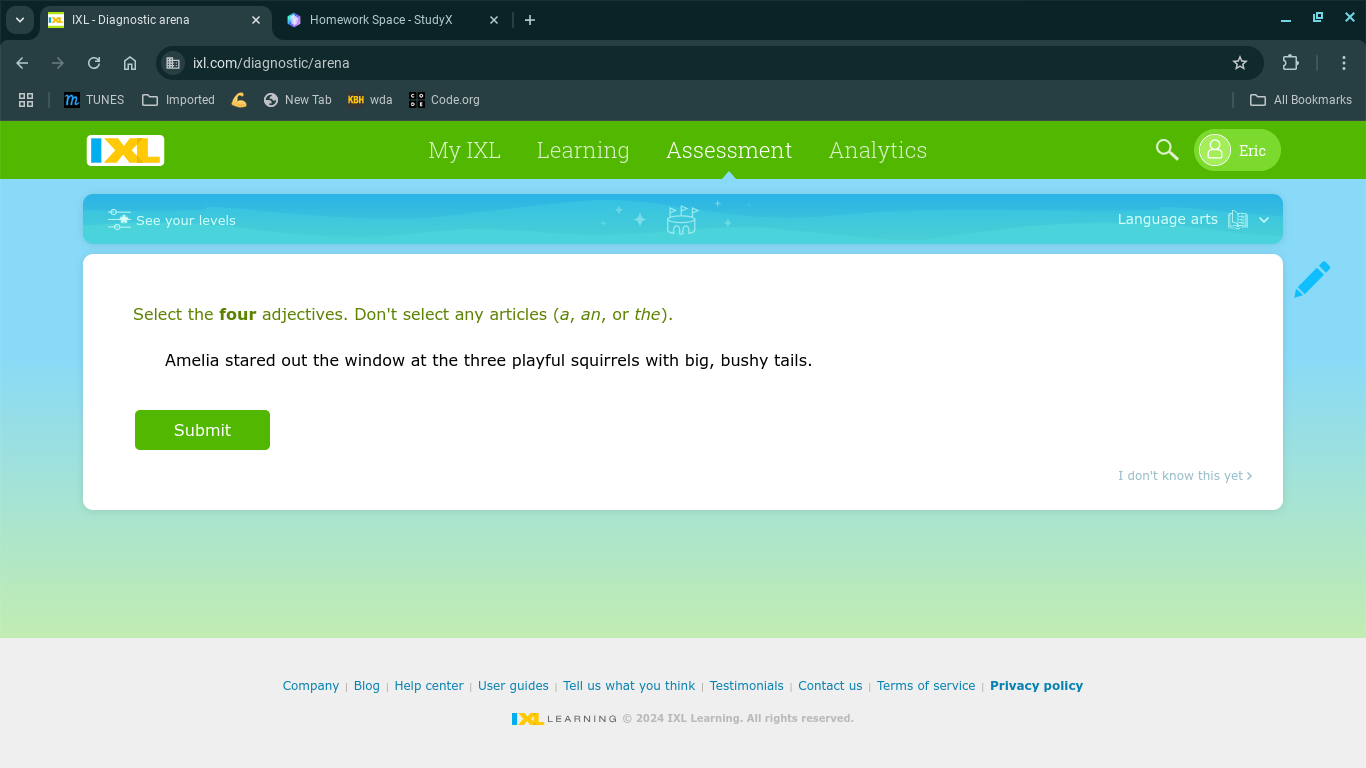Open a new browser tab with plus
Image resolution: width=1366 pixels, height=768 pixels.
[530, 20]
